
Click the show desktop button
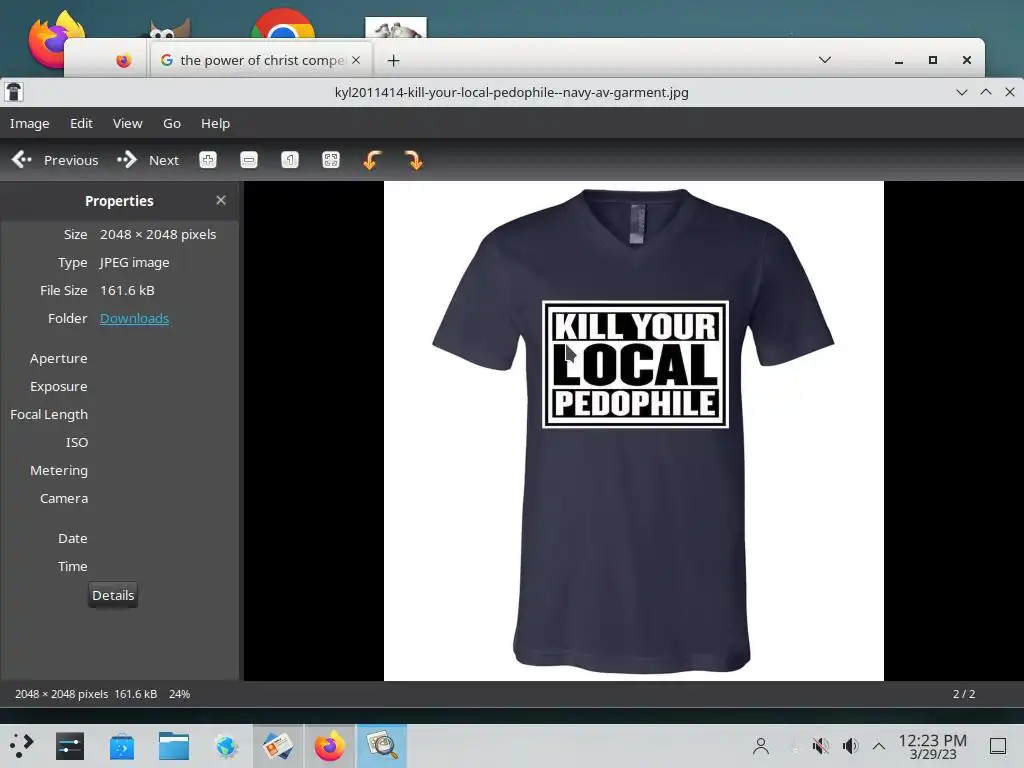(998, 746)
